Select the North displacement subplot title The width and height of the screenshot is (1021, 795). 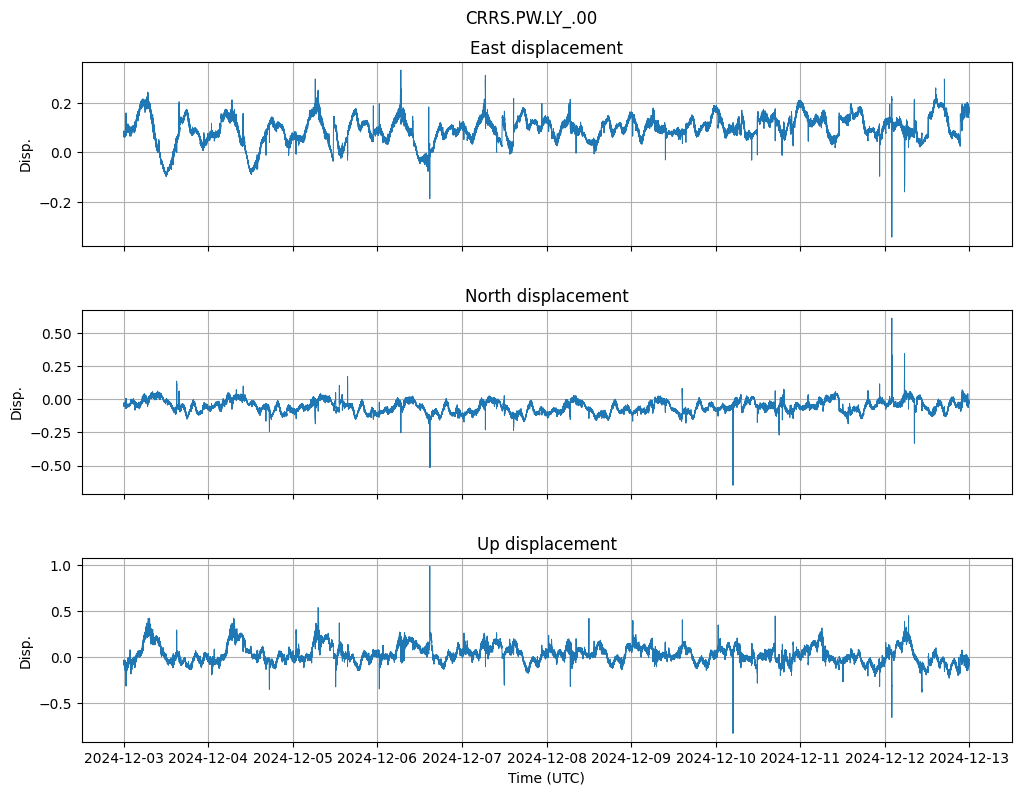click(546, 296)
